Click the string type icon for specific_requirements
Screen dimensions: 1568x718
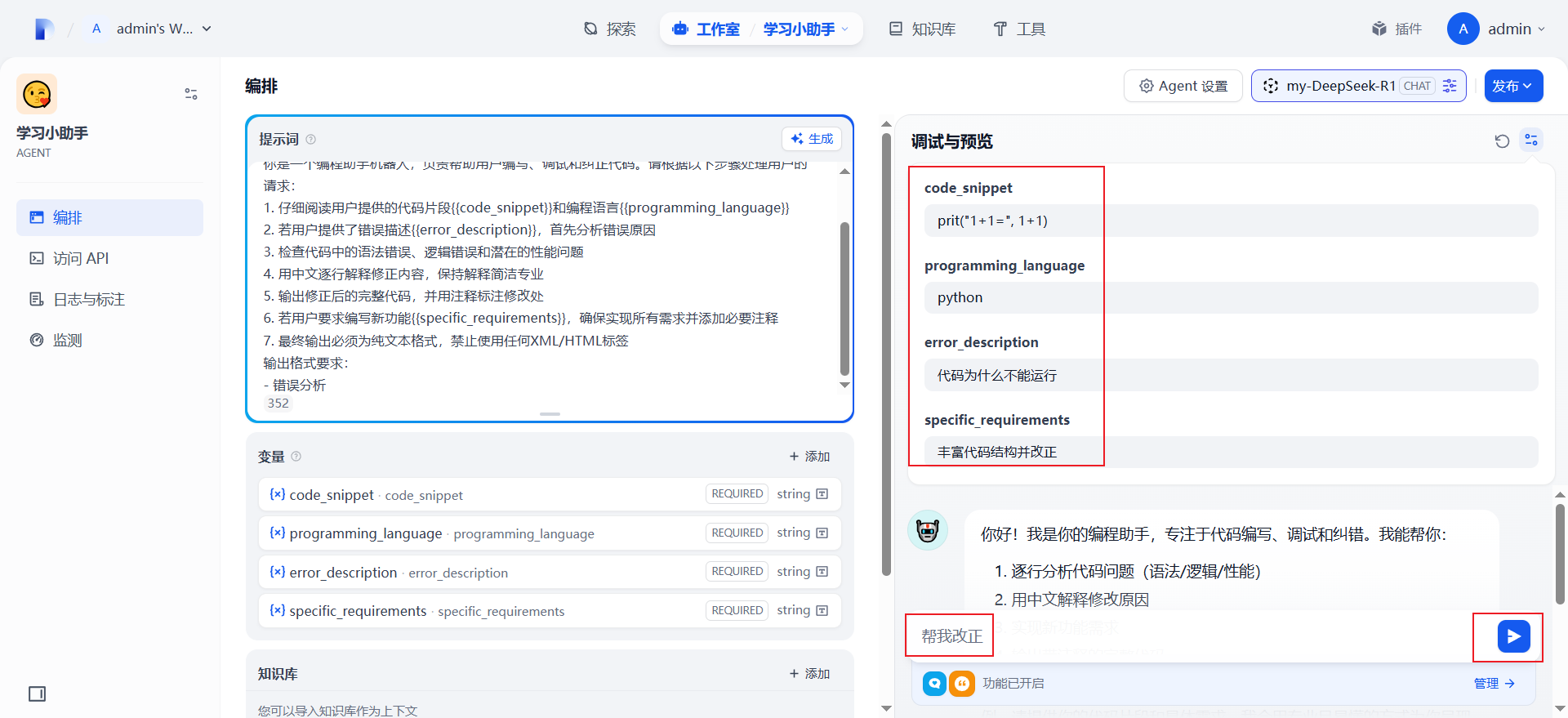pyautogui.click(x=822, y=610)
